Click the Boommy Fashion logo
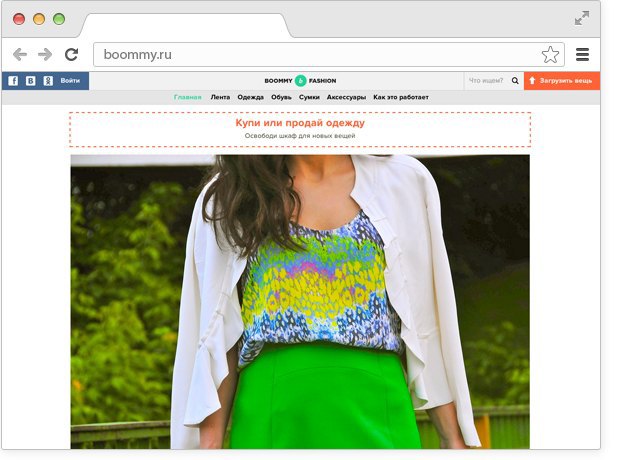 [300, 80]
